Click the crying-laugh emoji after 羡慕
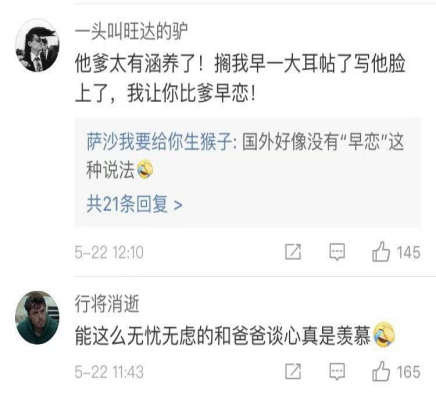The height and width of the screenshot is (396, 436). [384, 335]
